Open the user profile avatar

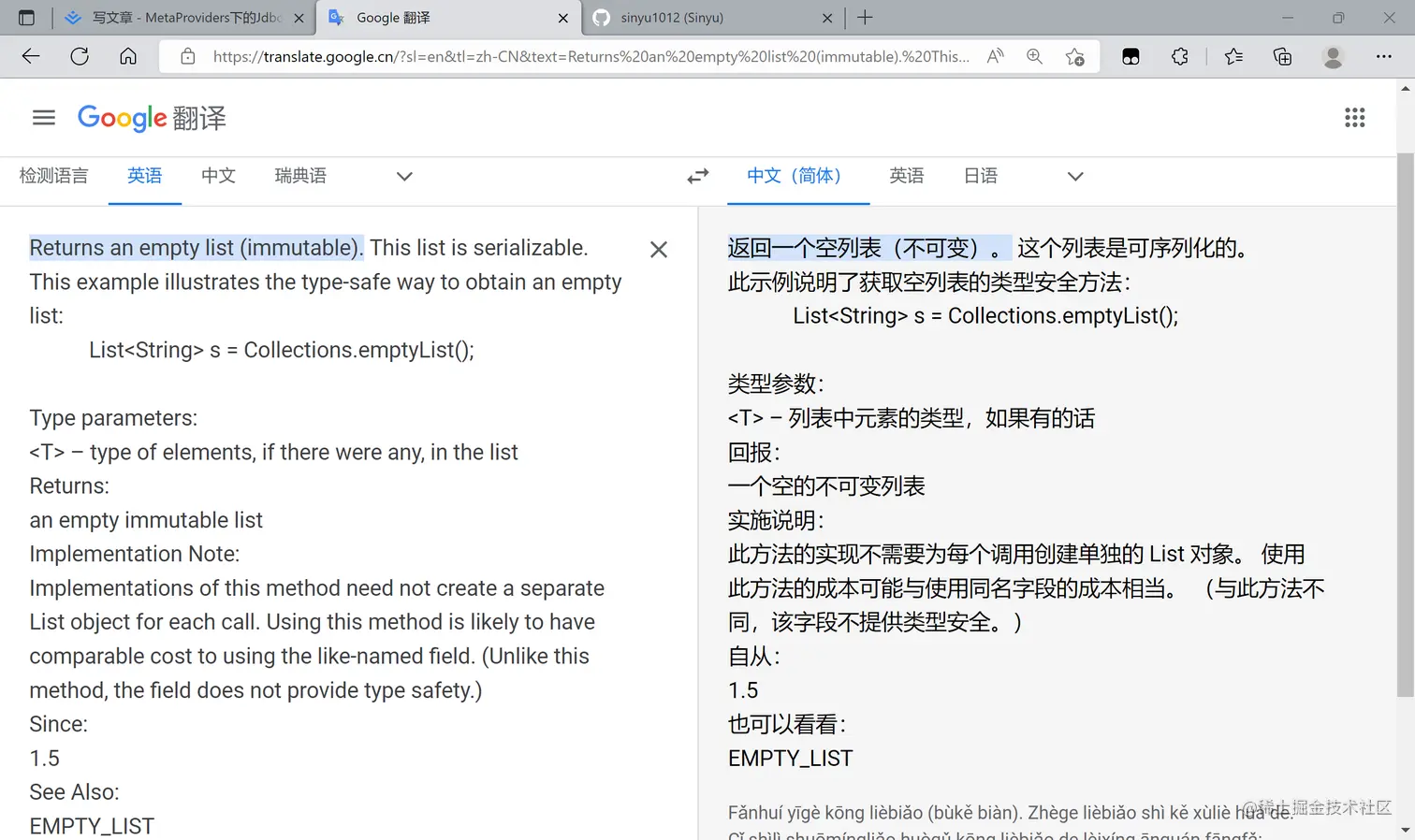[1333, 56]
